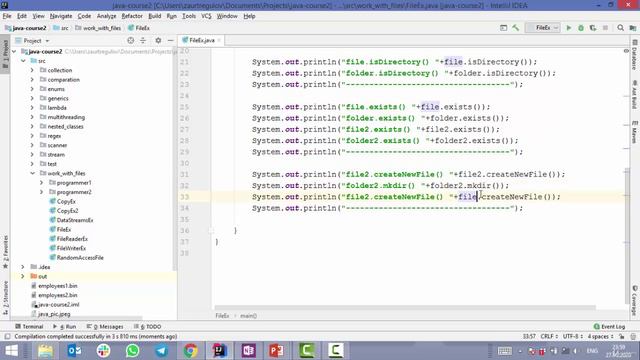
Task: Open Telegram from the taskbar
Action: pyautogui.click(x=161, y=351)
